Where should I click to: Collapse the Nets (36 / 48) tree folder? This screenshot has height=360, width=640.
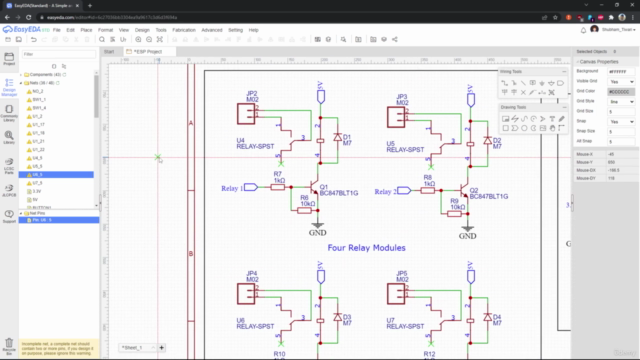(x=21, y=83)
